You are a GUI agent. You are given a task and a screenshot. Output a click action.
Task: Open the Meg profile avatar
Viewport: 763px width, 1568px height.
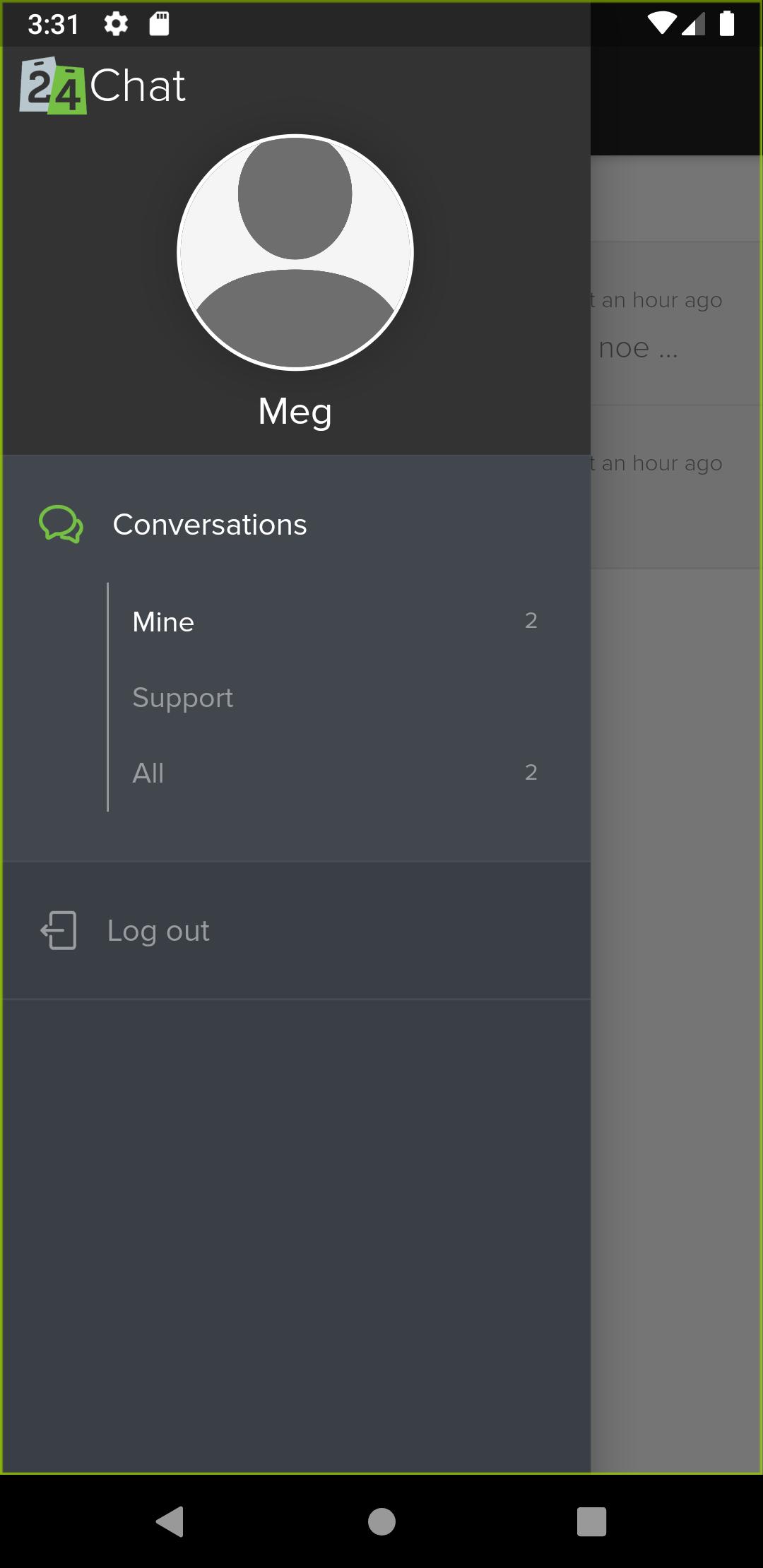pos(295,252)
